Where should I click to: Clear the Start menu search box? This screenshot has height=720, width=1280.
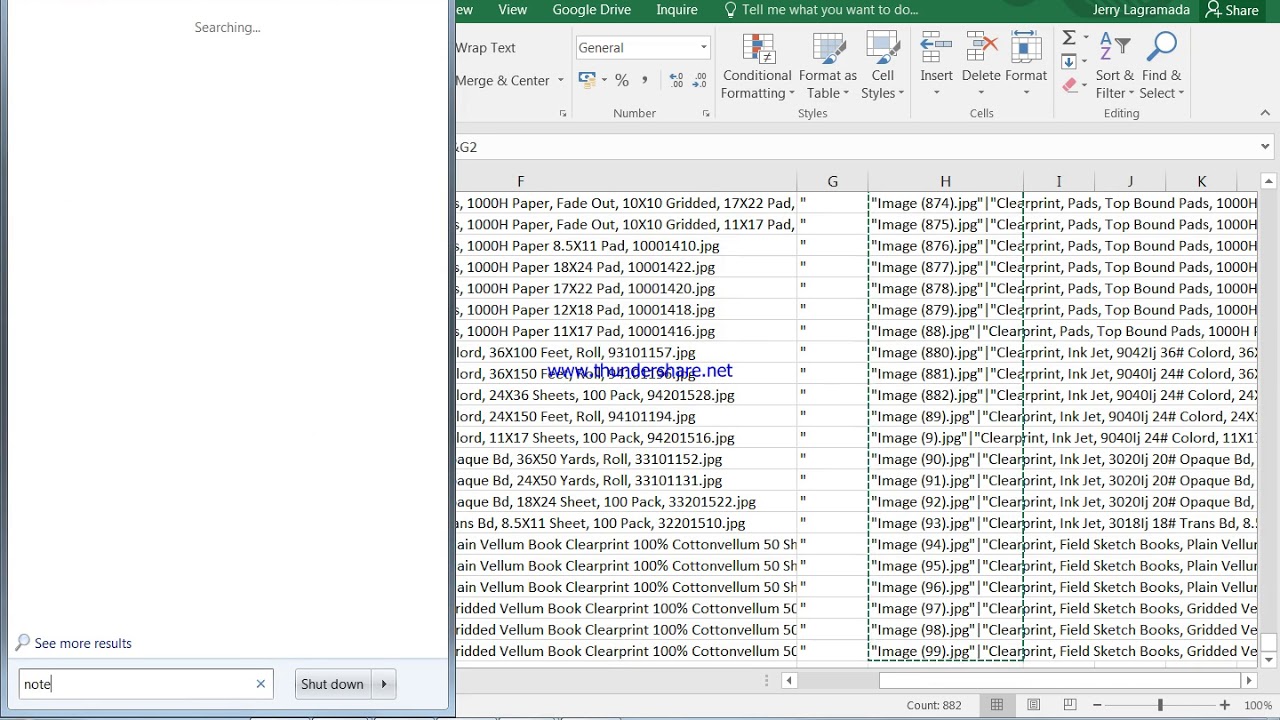click(x=261, y=684)
